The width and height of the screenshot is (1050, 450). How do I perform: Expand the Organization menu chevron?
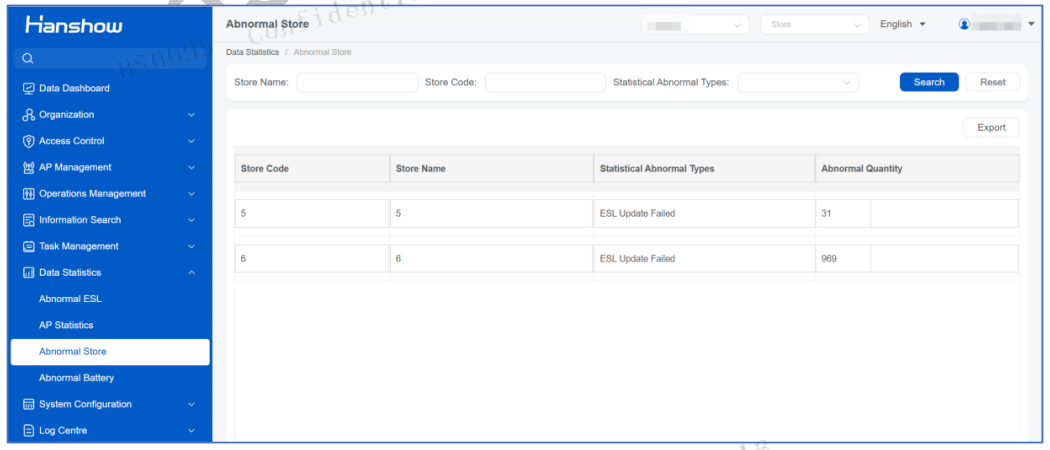coord(192,115)
